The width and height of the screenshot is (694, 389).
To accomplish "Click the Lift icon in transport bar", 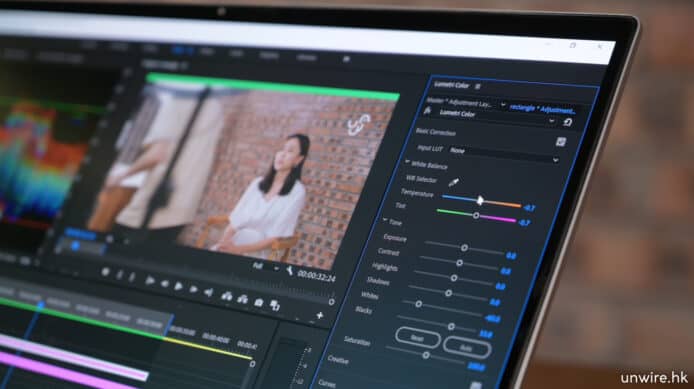I will (227, 296).
